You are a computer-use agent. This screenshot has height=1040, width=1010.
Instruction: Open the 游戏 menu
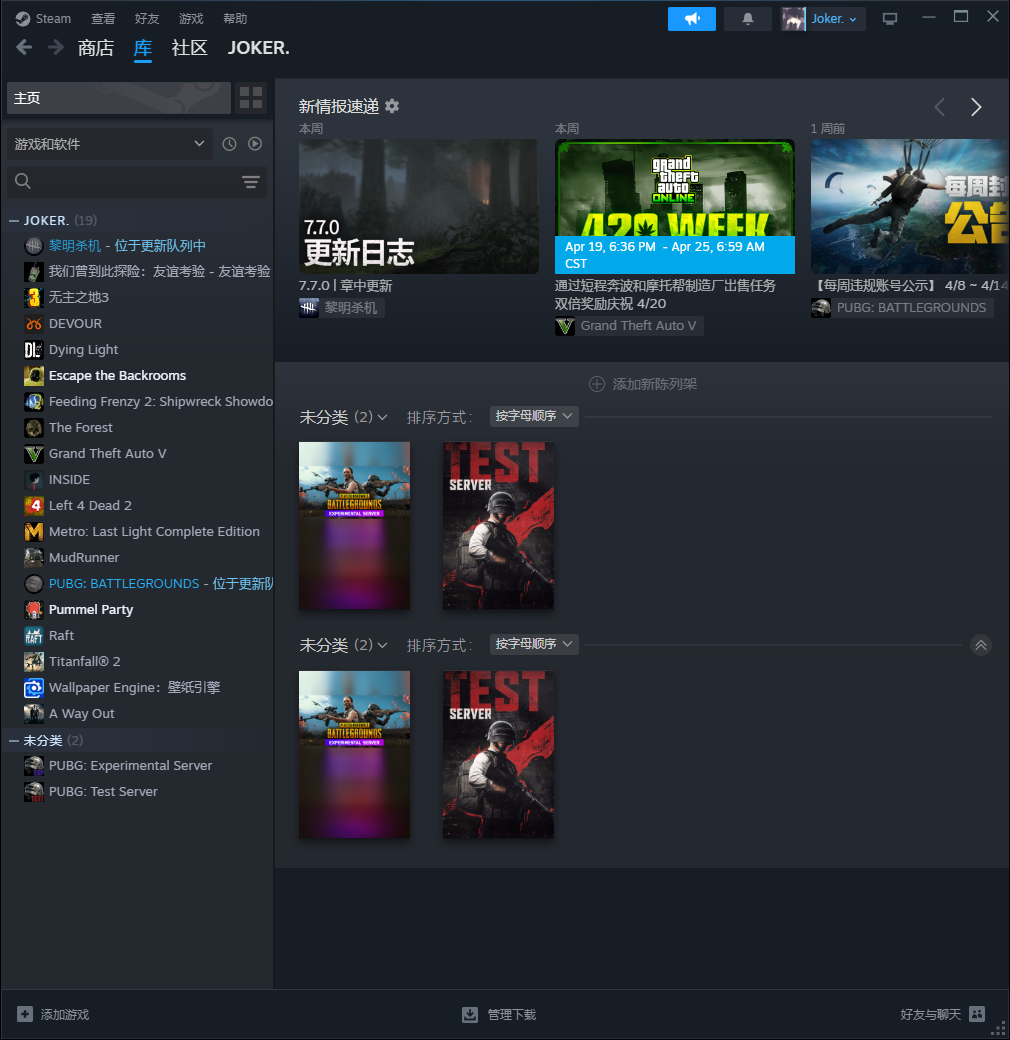click(x=191, y=19)
